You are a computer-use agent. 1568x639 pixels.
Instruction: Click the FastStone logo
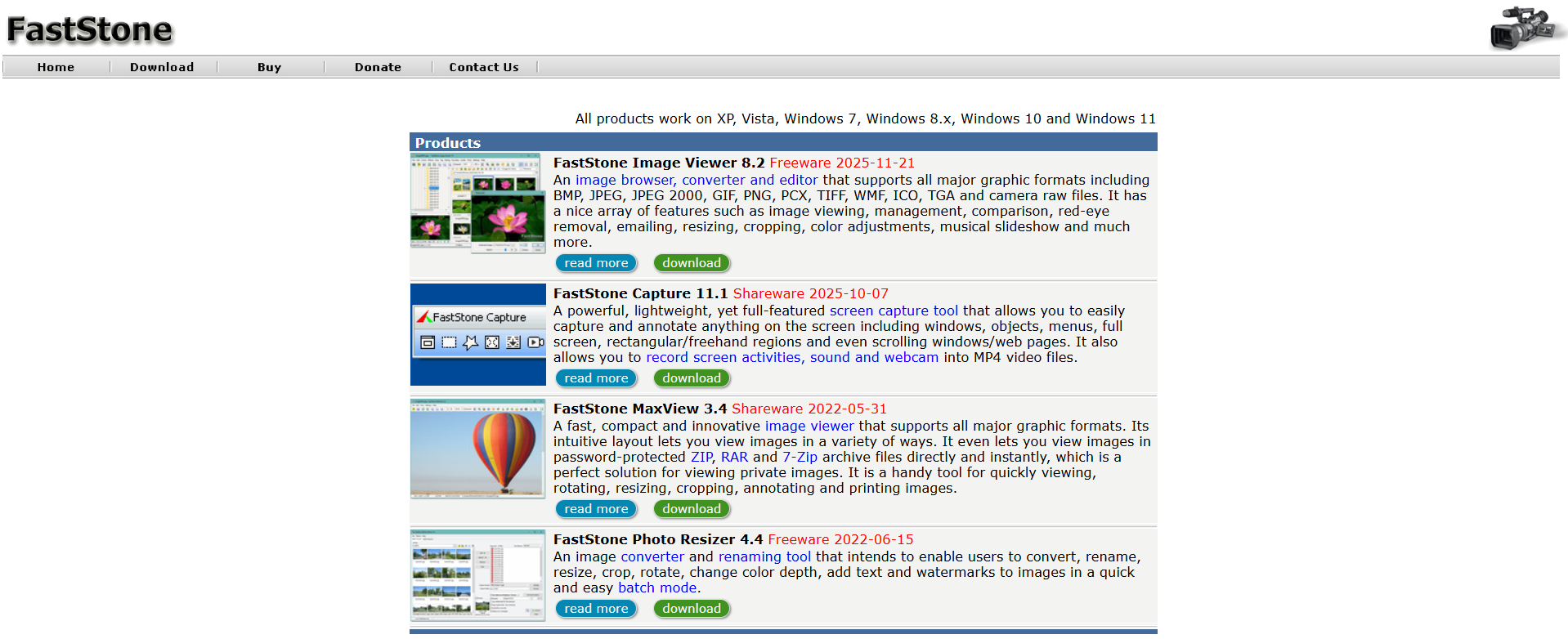90,30
